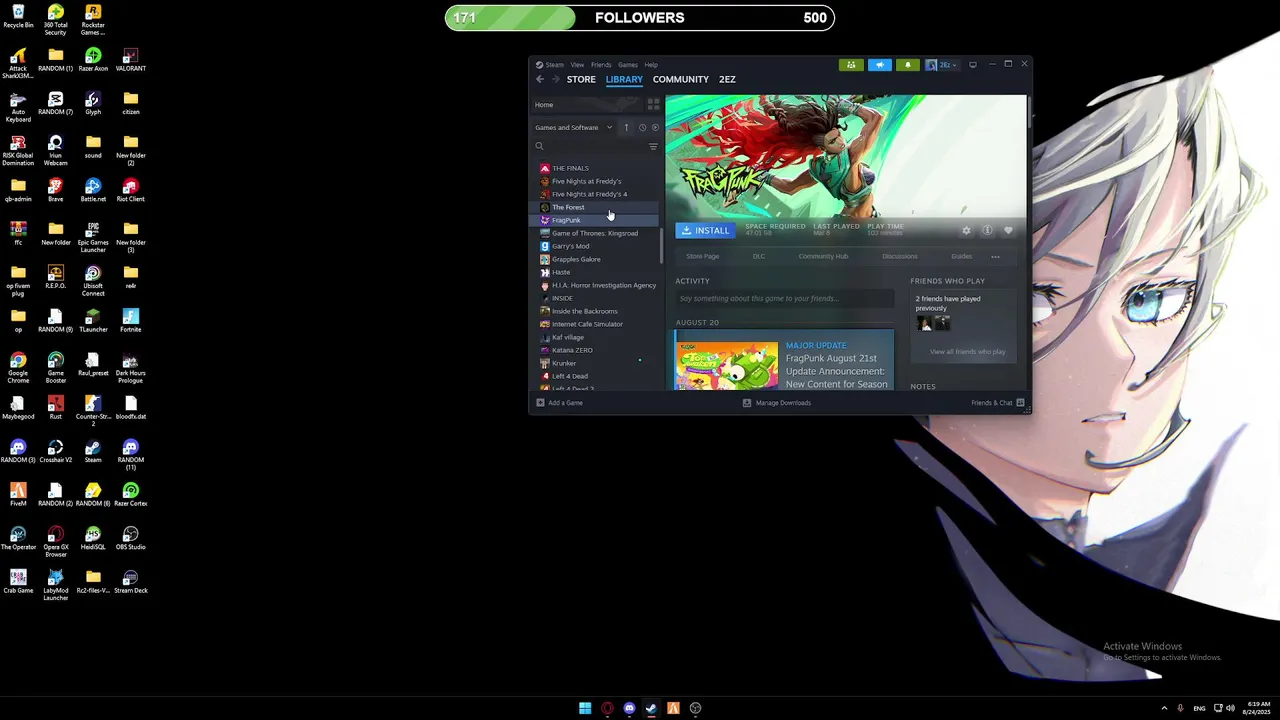Select THE FINALS in game list
This screenshot has width=1280, height=720.
click(595, 168)
